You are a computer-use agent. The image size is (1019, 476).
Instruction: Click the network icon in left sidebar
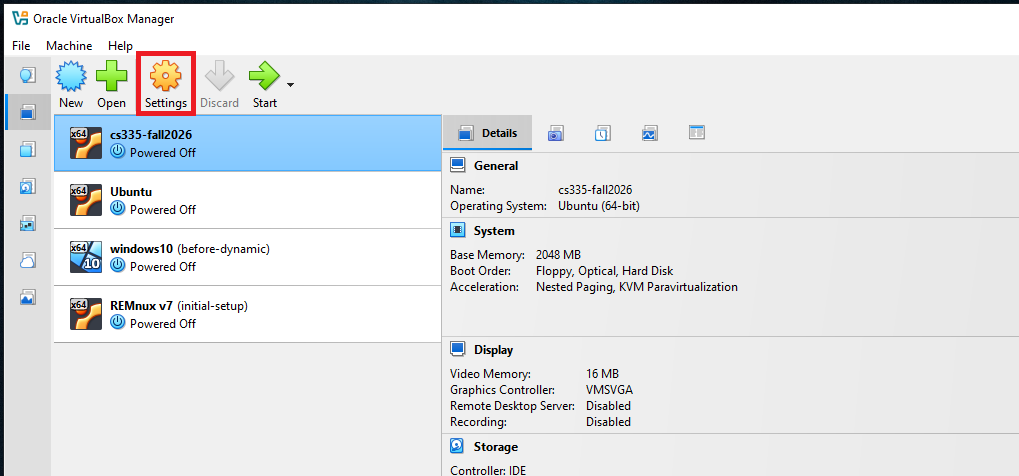28,223
